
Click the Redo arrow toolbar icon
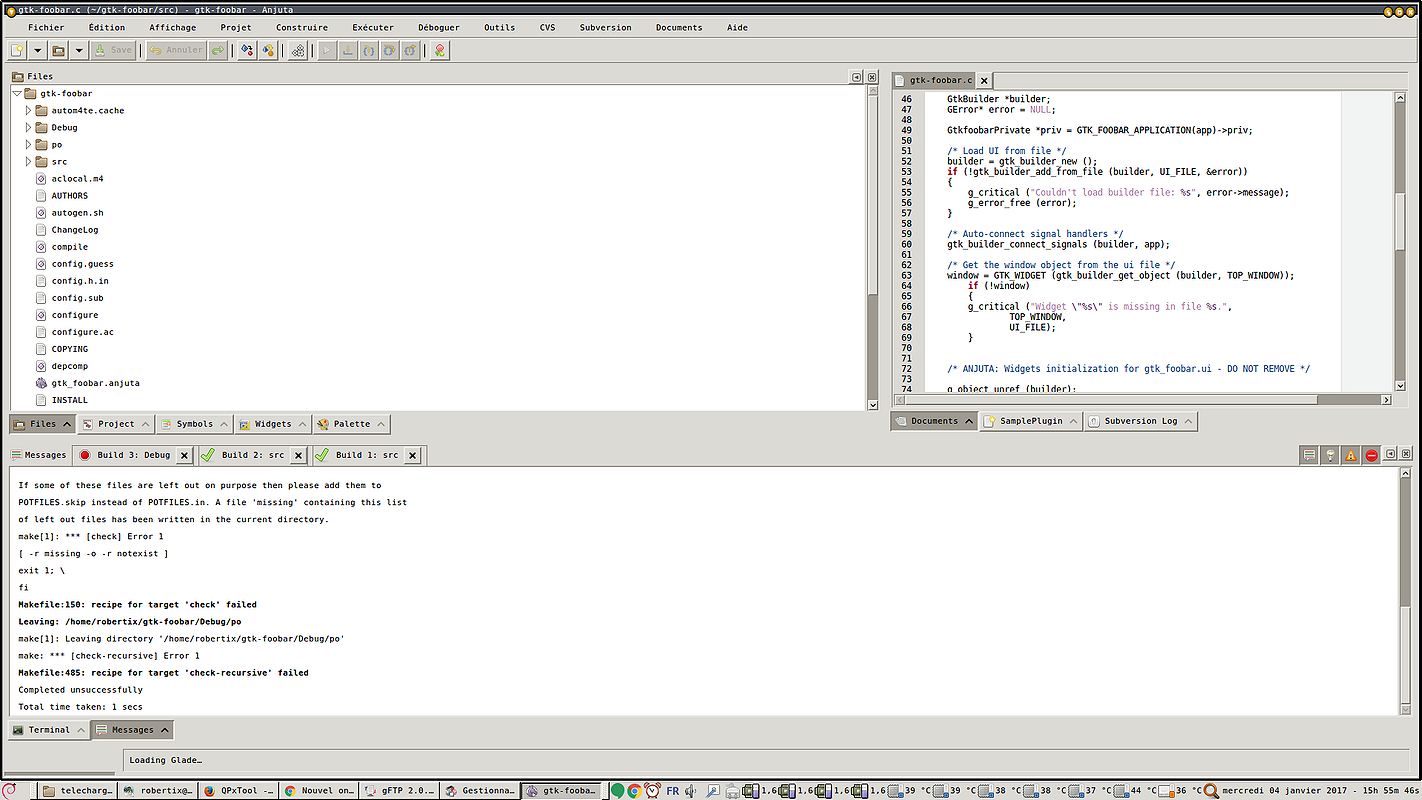pyautogui.click(x=218, y=50)
